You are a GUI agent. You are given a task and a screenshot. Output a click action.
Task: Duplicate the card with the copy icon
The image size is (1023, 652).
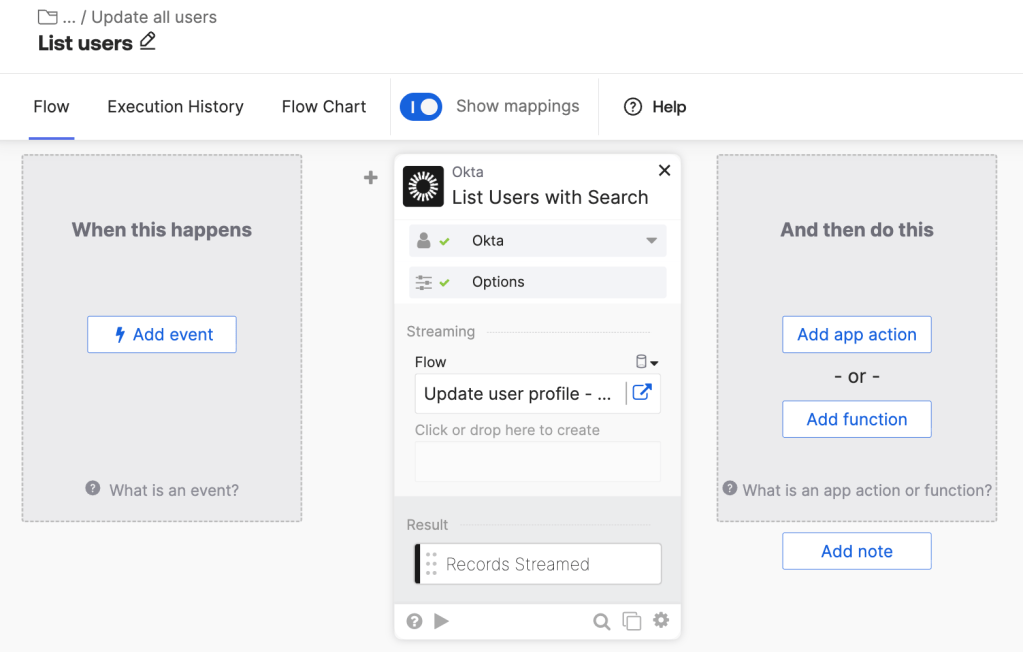631,620
